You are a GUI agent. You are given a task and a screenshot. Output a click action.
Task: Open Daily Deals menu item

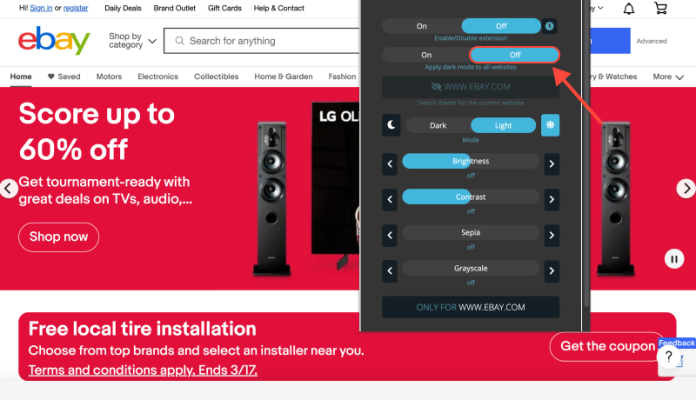(x=123, y=8)
